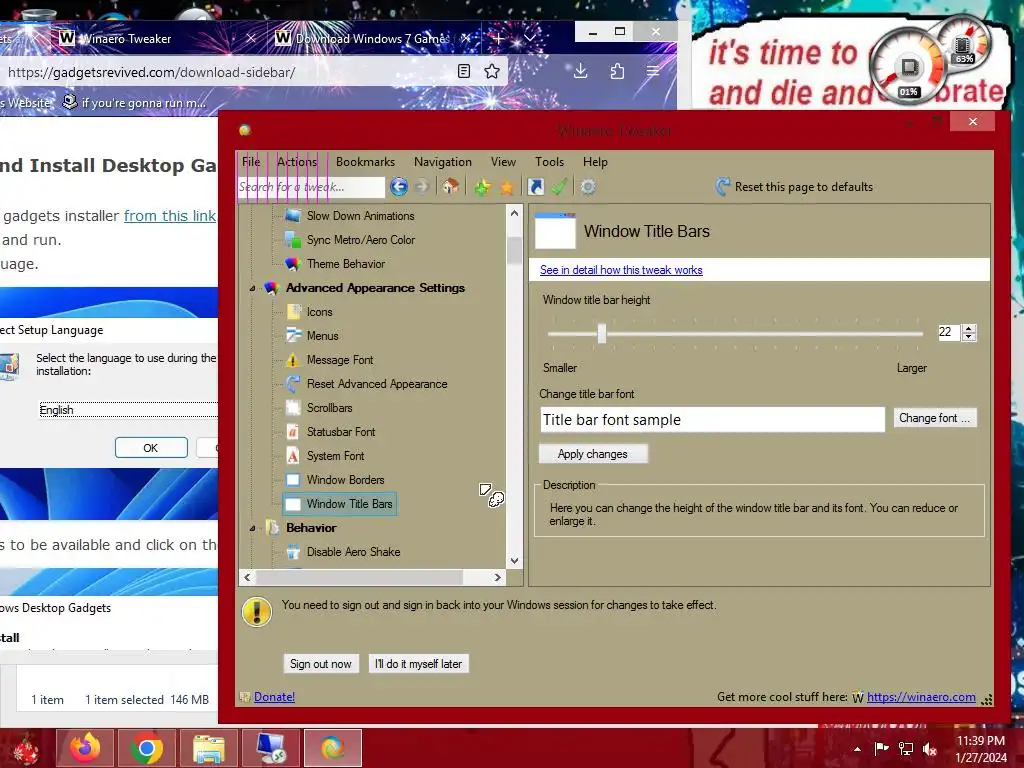This screenshot has height=768, width=1024.
Task: Open the https://winaero.com link
Action: coord(921,697)
